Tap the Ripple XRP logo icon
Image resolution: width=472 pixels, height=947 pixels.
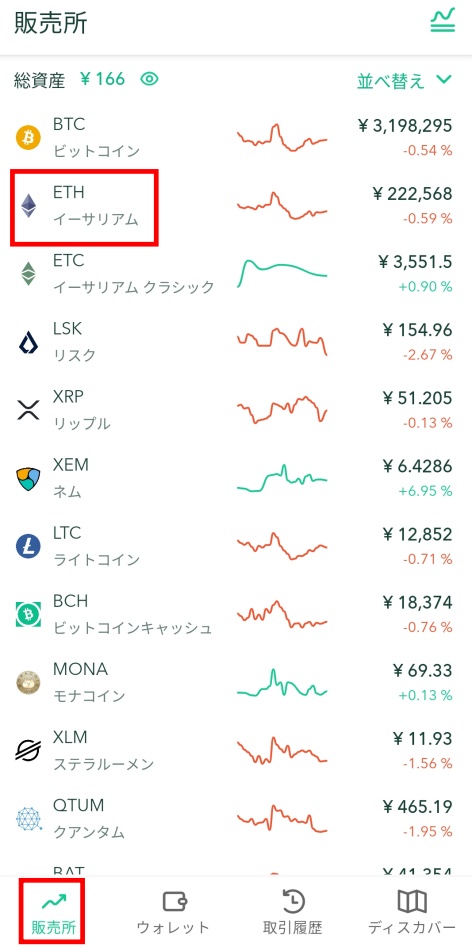(x=28, y=411)
